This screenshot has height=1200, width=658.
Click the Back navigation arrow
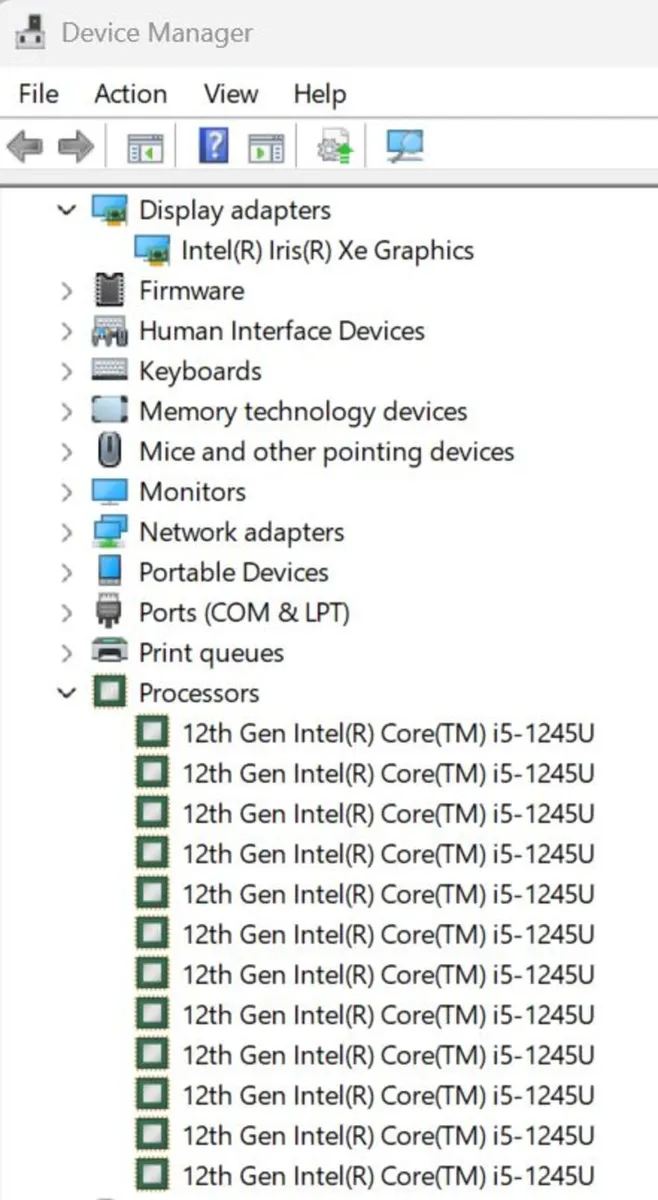[x=25, y=145]
